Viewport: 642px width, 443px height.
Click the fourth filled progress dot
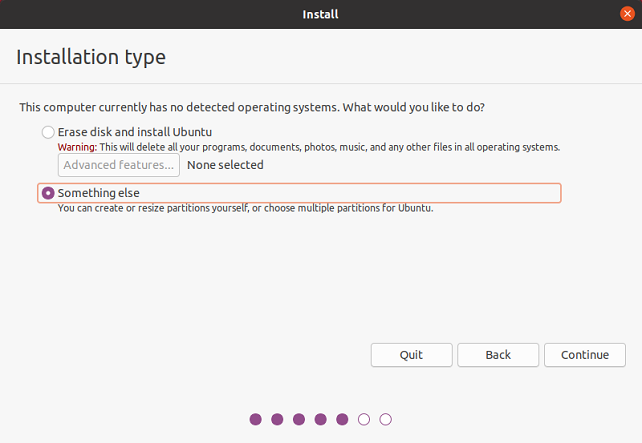(321, 419)
